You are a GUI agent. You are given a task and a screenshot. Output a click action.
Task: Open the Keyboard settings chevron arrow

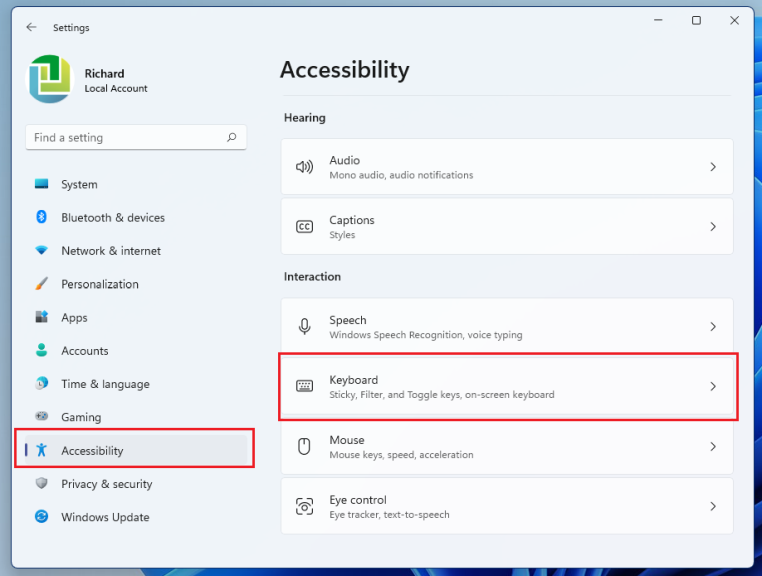713,386
